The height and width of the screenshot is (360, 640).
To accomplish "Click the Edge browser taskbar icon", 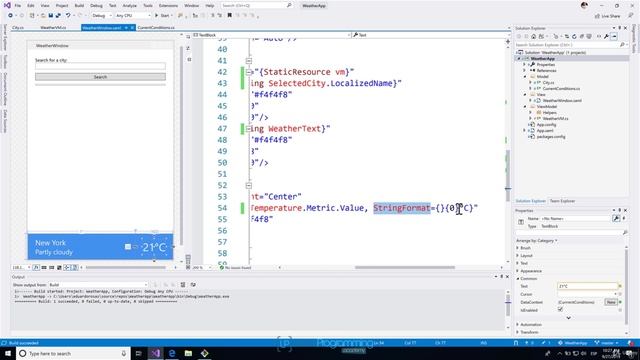I will pos(172,353).
